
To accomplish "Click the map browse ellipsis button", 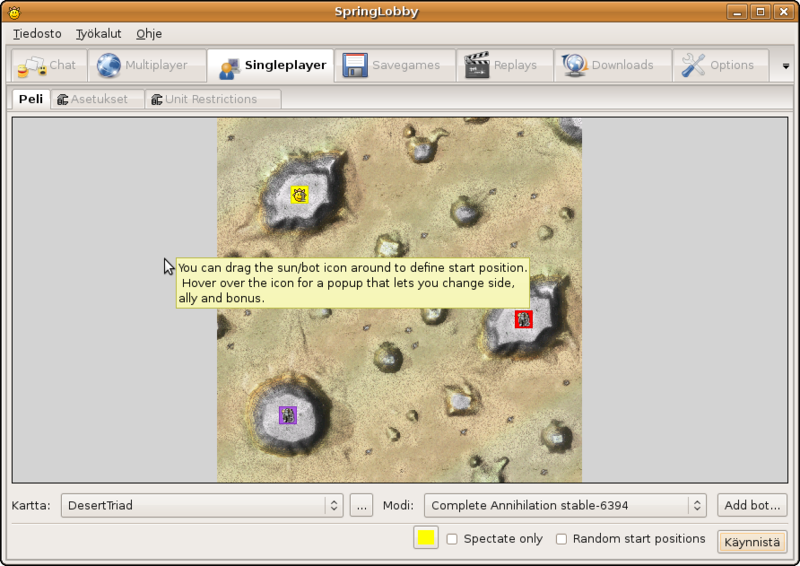I will 362,505.
